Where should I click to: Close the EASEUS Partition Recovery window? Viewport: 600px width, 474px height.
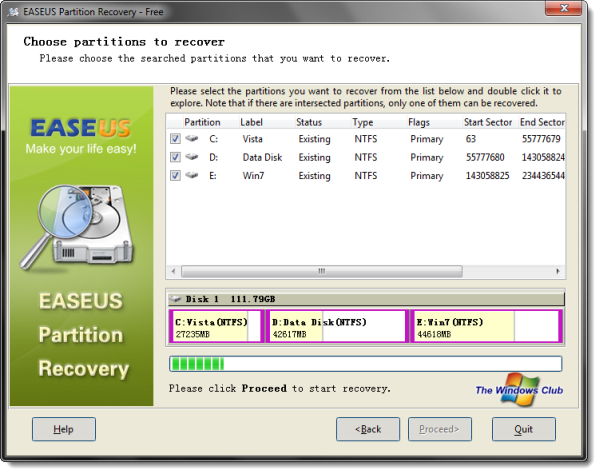(563, 8)
